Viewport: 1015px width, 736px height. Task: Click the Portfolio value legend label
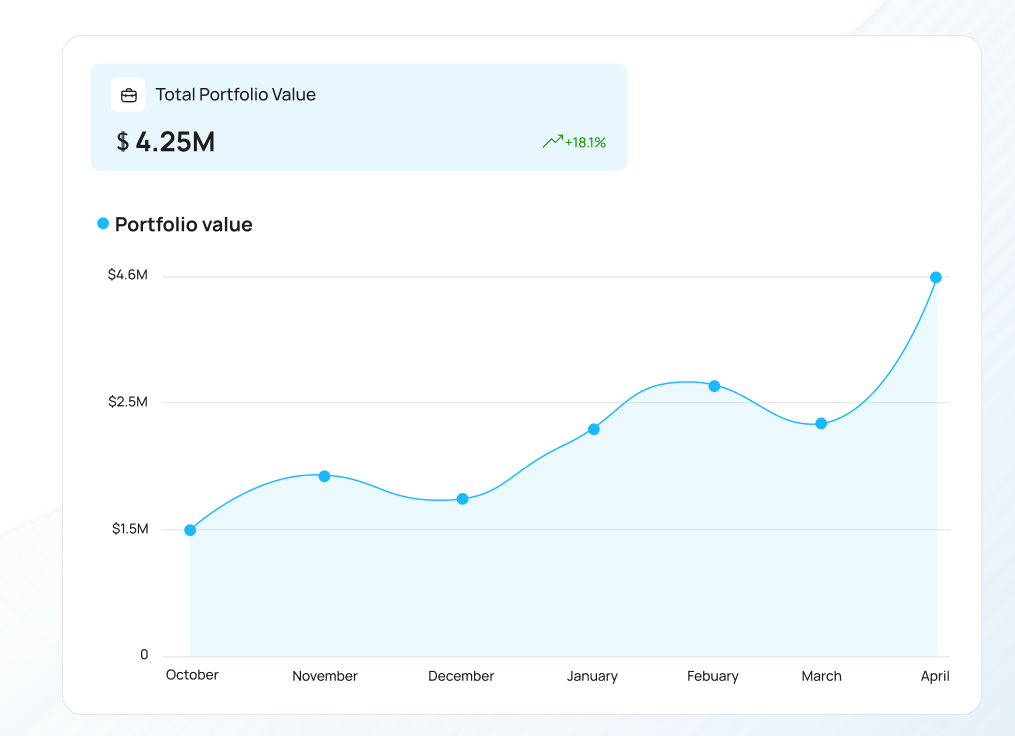[184, 225]
